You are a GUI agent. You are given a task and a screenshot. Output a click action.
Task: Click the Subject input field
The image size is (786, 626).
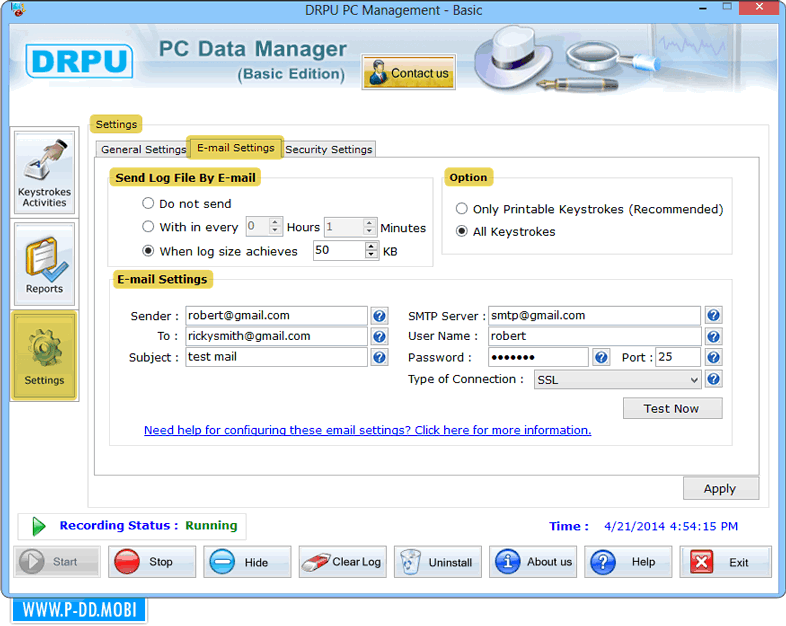point(276,357)
